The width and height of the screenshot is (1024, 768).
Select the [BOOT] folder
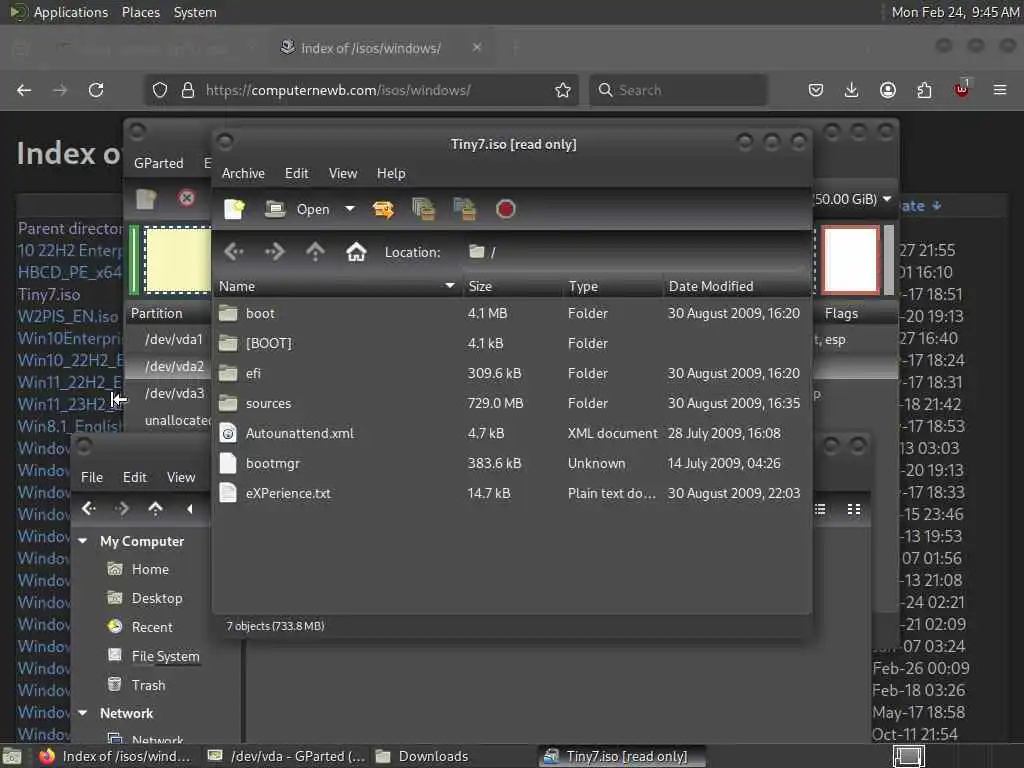[512, 344]
